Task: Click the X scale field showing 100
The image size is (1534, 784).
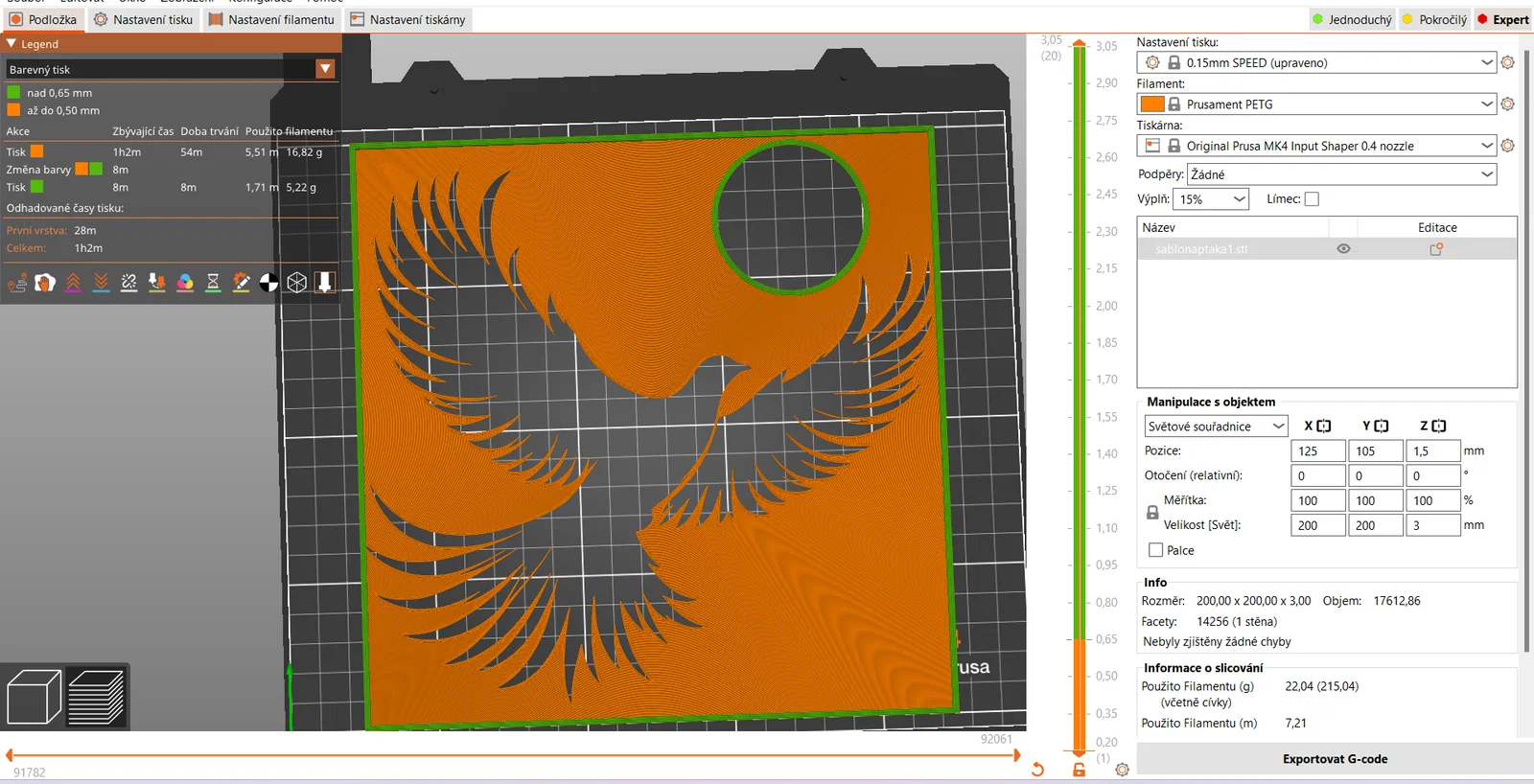Action: (1318, 500)
